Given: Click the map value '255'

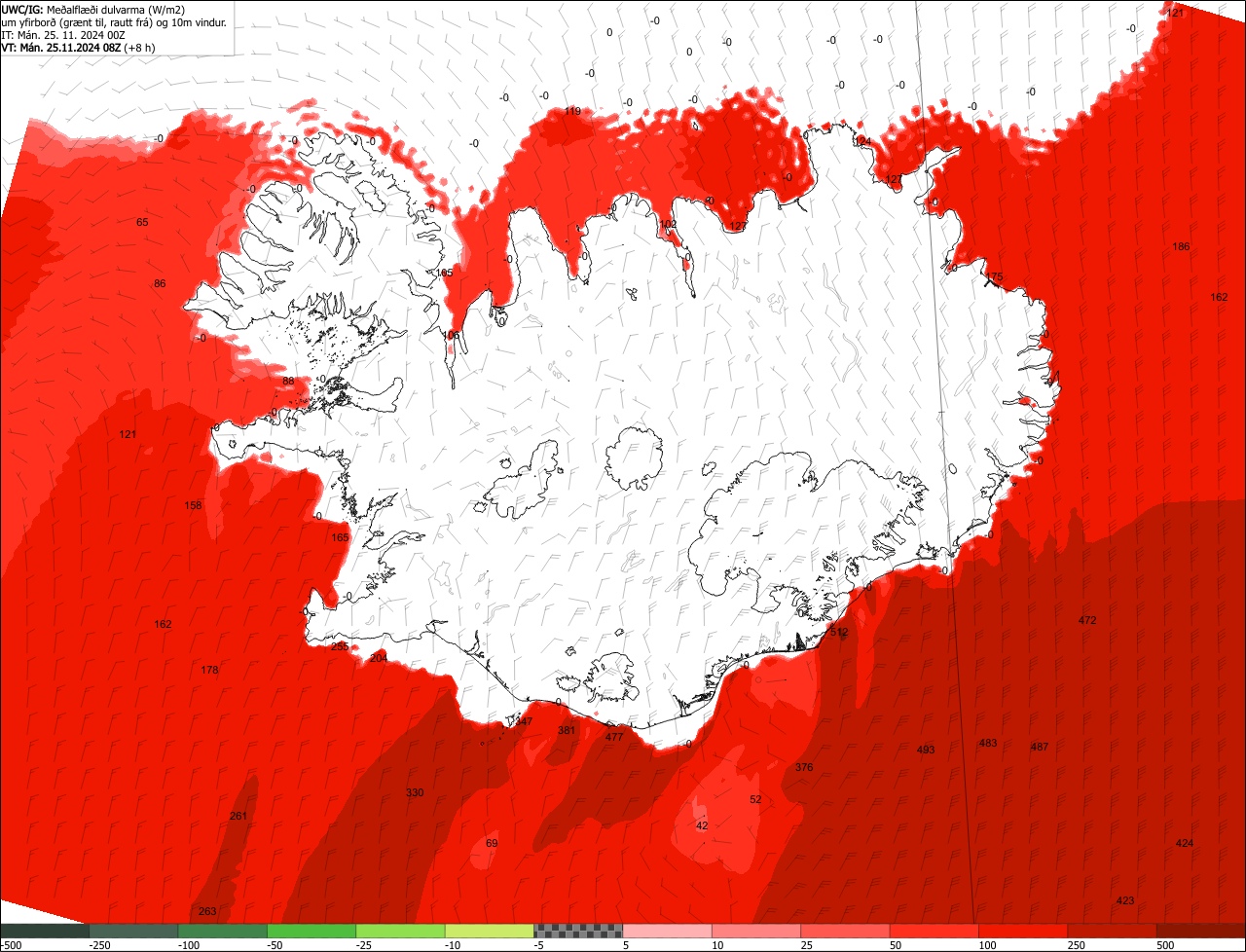Looking at the screenshot, I should click(x=340, y=646).
